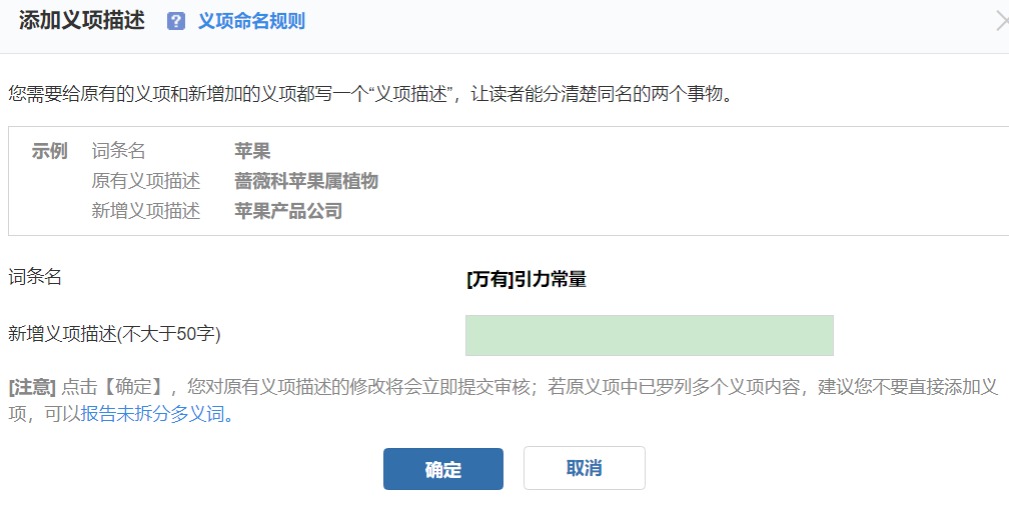Click the [注意] notice label
1009x510 pixels.
32,387
